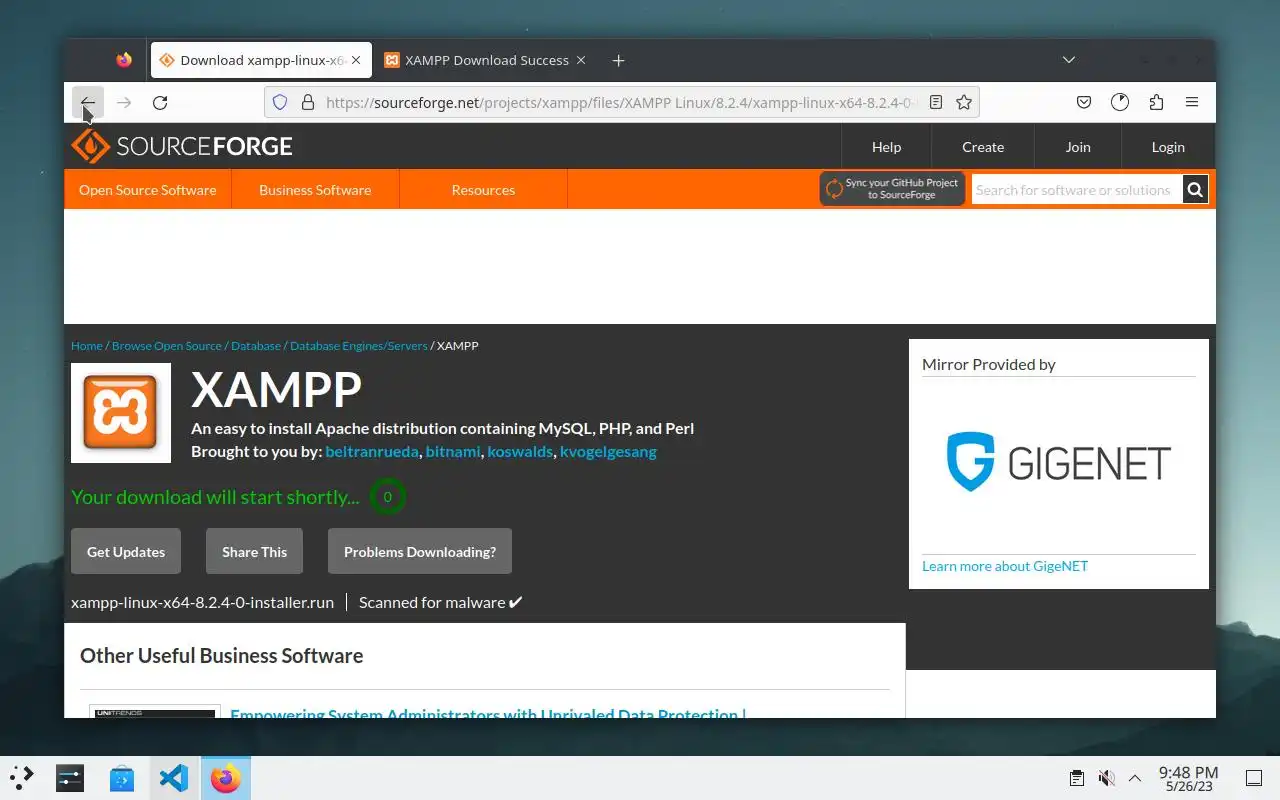
Task: Open Learn more about GigeNET link
Action: (x=1005, y=566)
